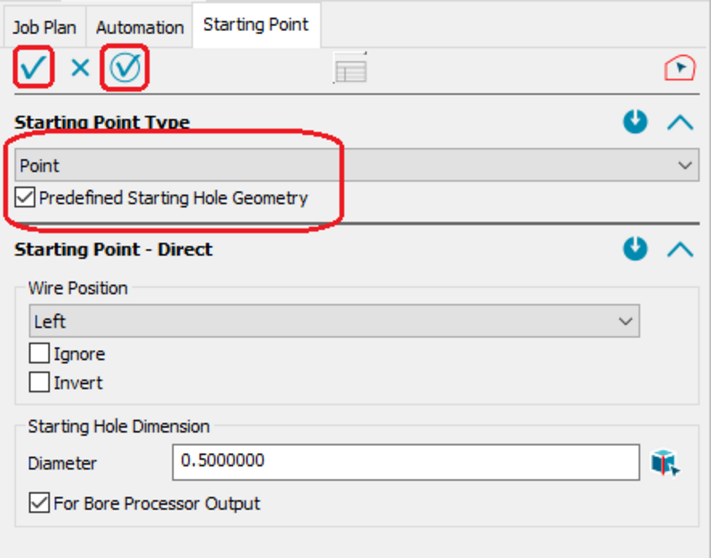This screenshot has width=711, height=558.
Task: Open the Wire Position Left dropdown
Action: [x=334, y=322]
